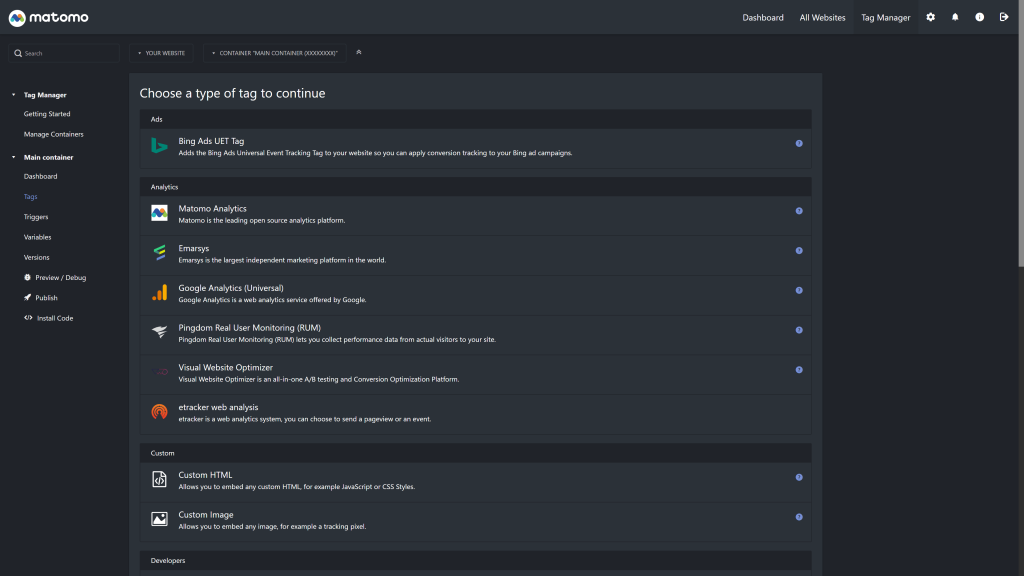Collapse the Main container sidebar section
This screenshot has height=576, width=1024.
click(x=13, y=157)
